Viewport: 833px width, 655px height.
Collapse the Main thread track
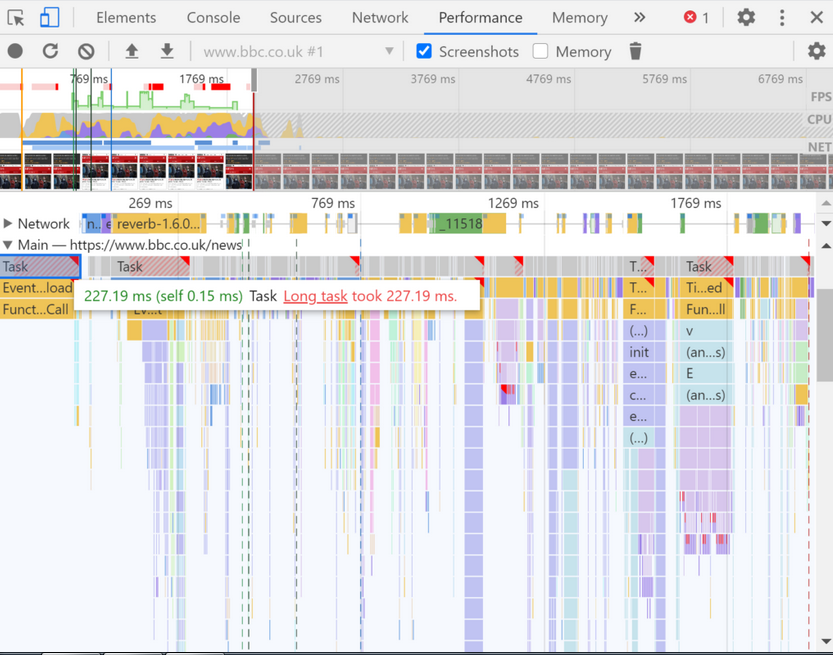tap(7, 245)
